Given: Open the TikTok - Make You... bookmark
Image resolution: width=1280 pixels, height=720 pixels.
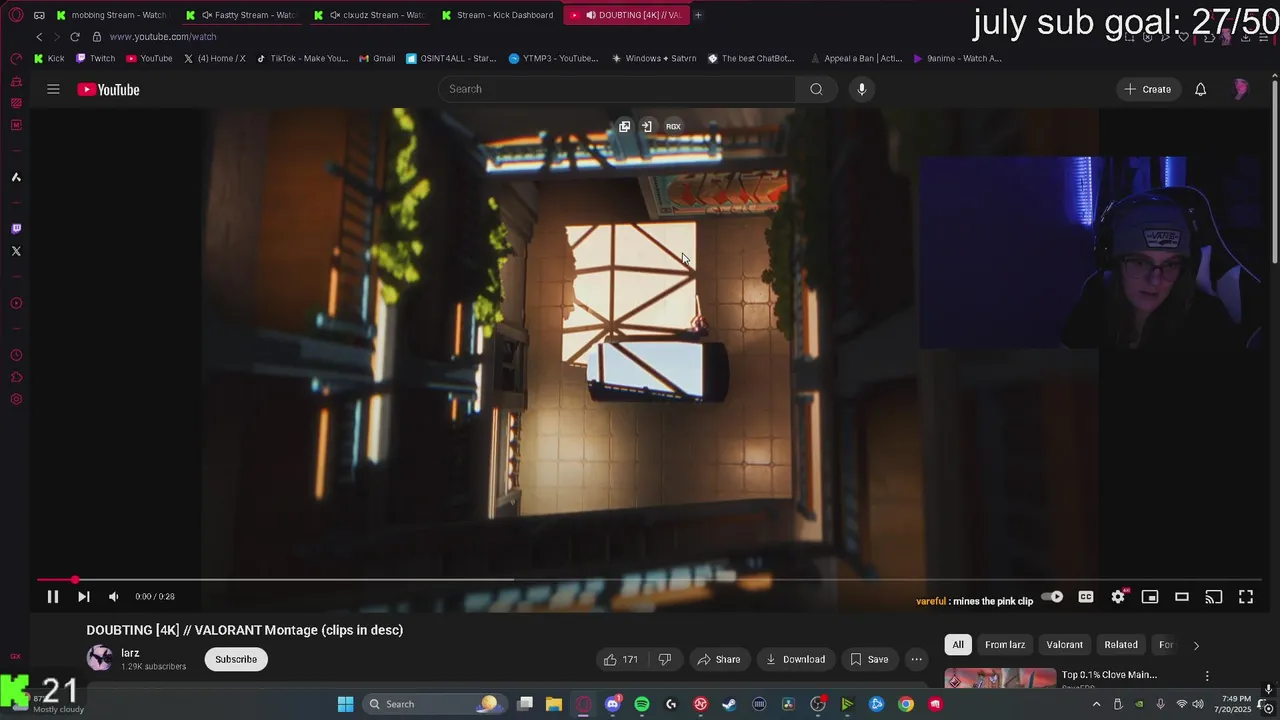Looking at the screenshot, I should coord(302,58).
